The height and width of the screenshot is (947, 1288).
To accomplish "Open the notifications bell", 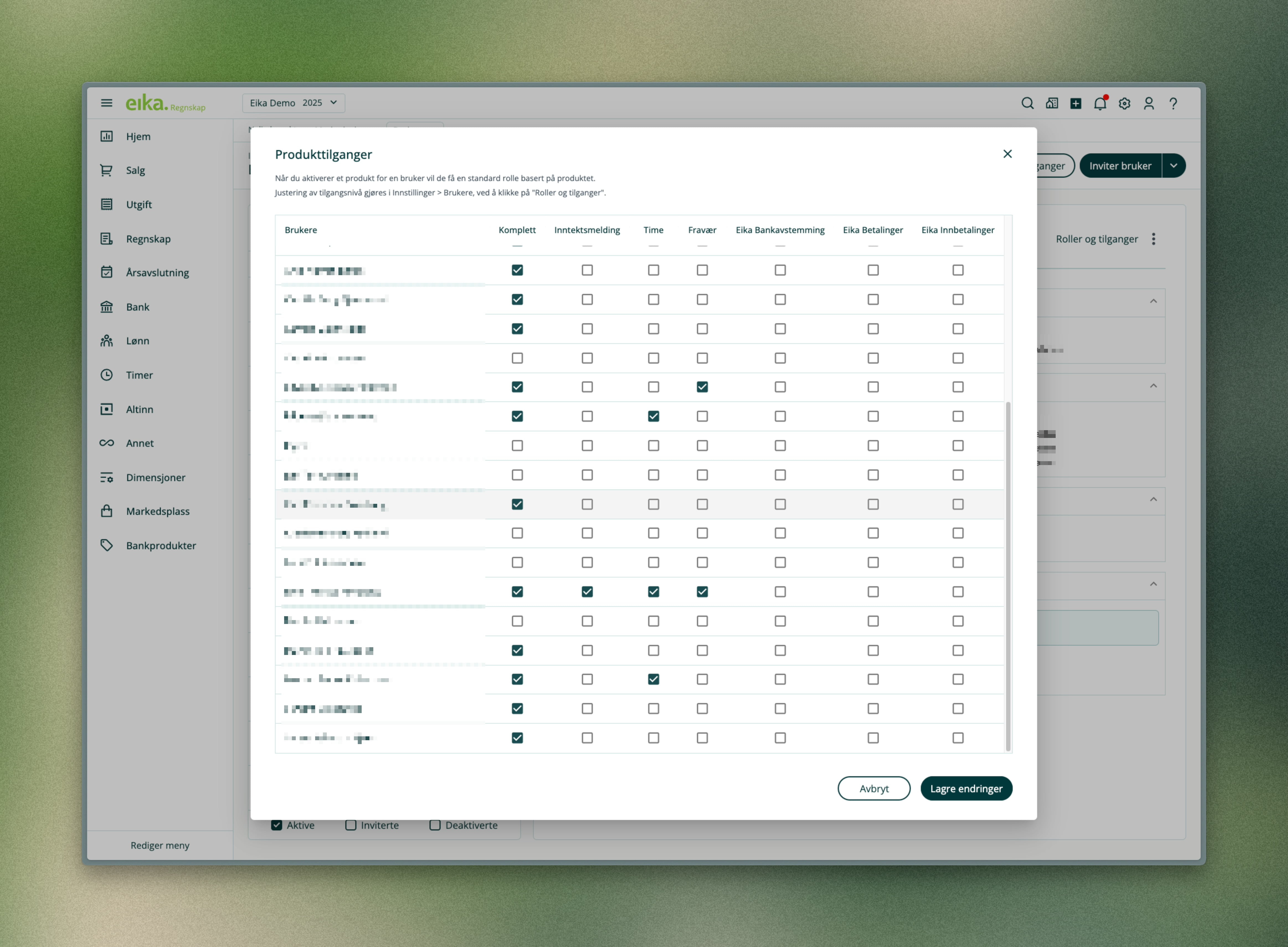I will [x=1099, y=104].
